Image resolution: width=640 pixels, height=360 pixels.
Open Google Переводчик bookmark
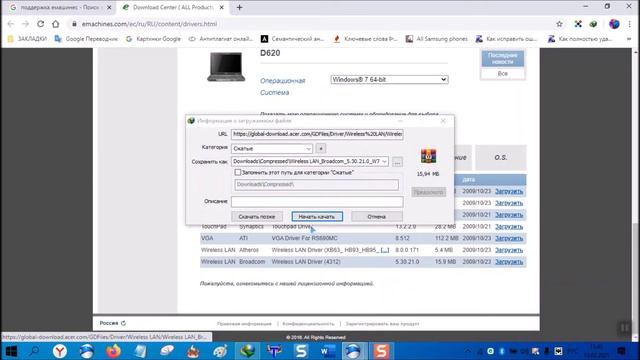click(86, 39)
